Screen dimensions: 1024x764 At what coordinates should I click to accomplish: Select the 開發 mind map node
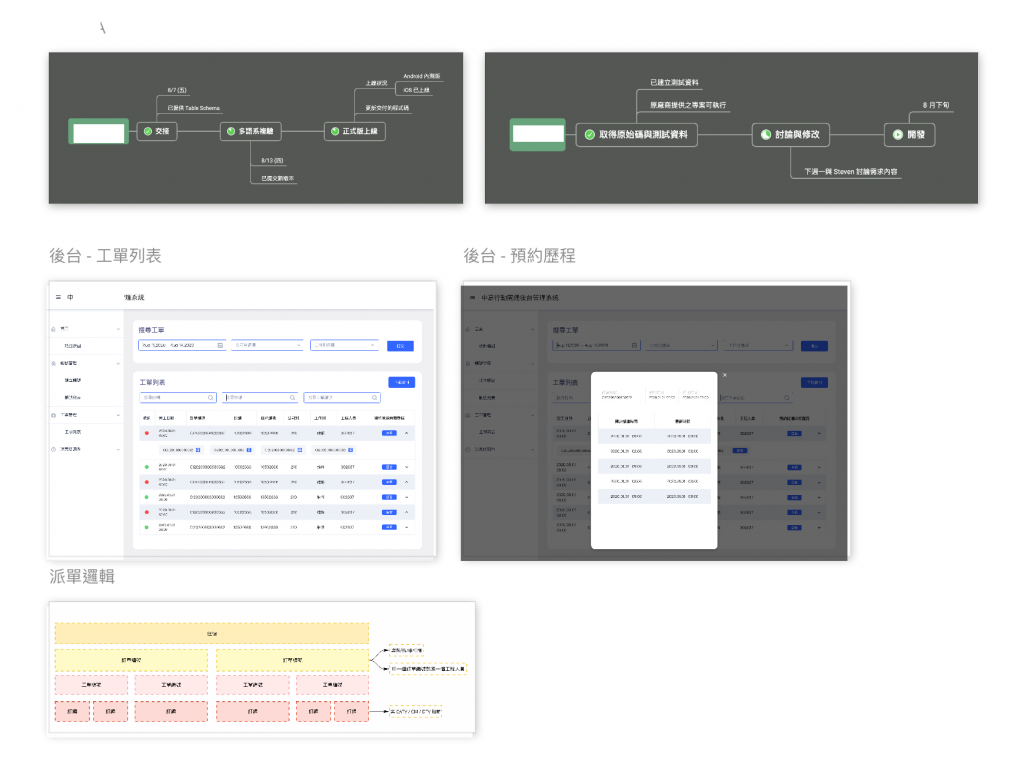coord(910,135)
